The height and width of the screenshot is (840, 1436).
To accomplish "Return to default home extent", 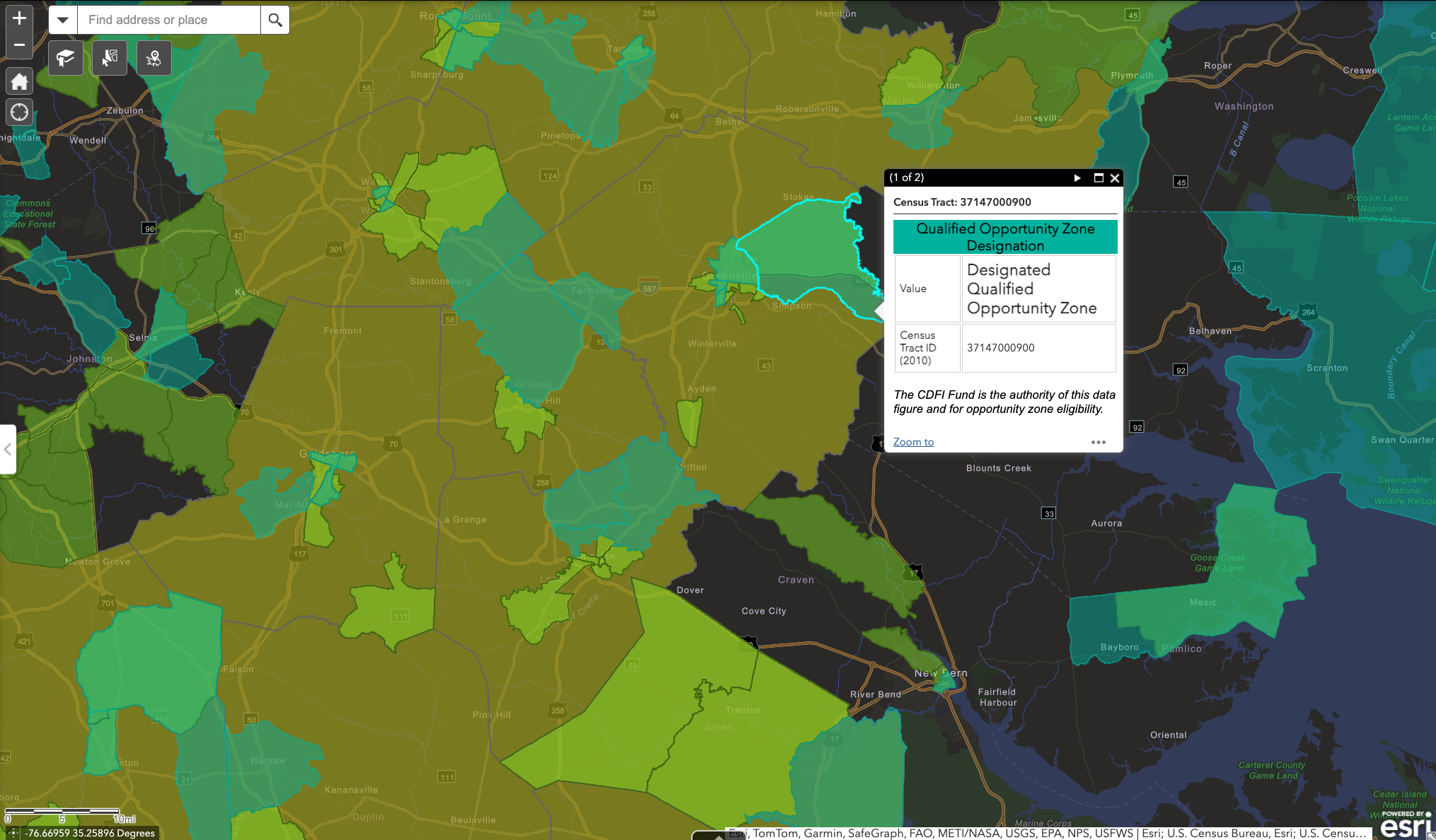I will coord(19,82).
